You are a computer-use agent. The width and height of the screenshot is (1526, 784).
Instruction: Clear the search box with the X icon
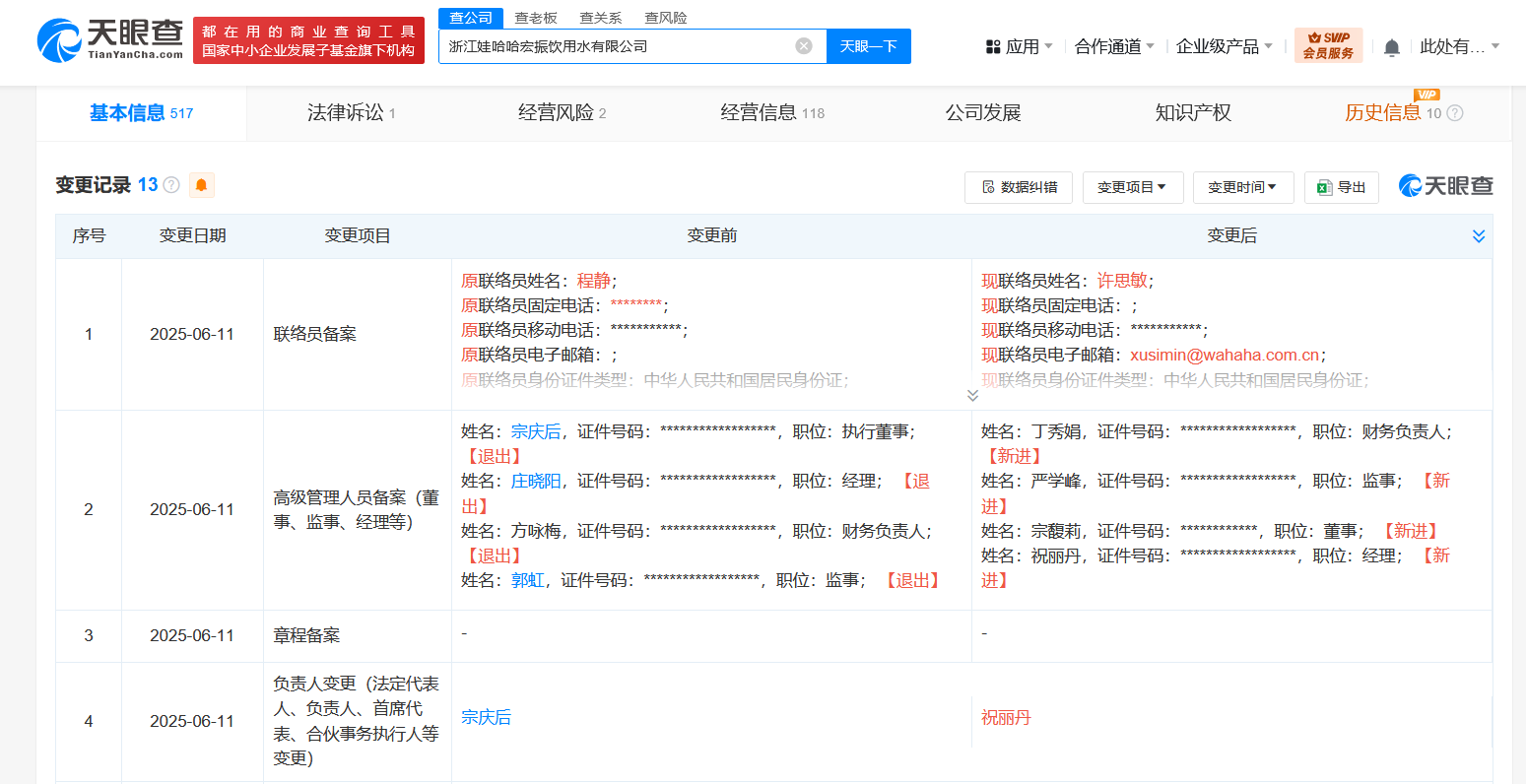pyautogui.click(x=804, y=45)
